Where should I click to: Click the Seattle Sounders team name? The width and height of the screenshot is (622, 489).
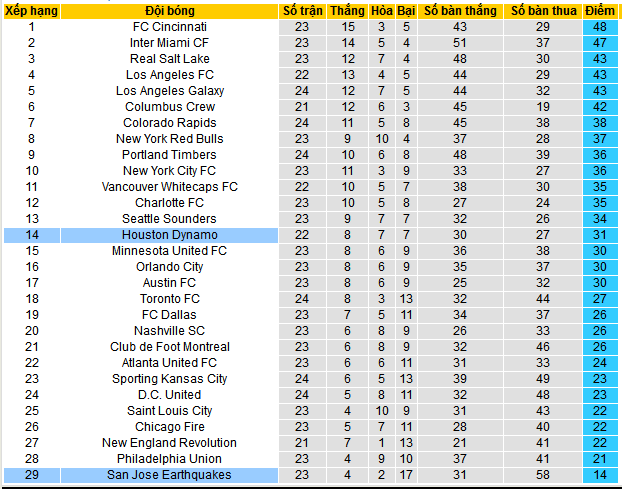[x=169, y=219]
